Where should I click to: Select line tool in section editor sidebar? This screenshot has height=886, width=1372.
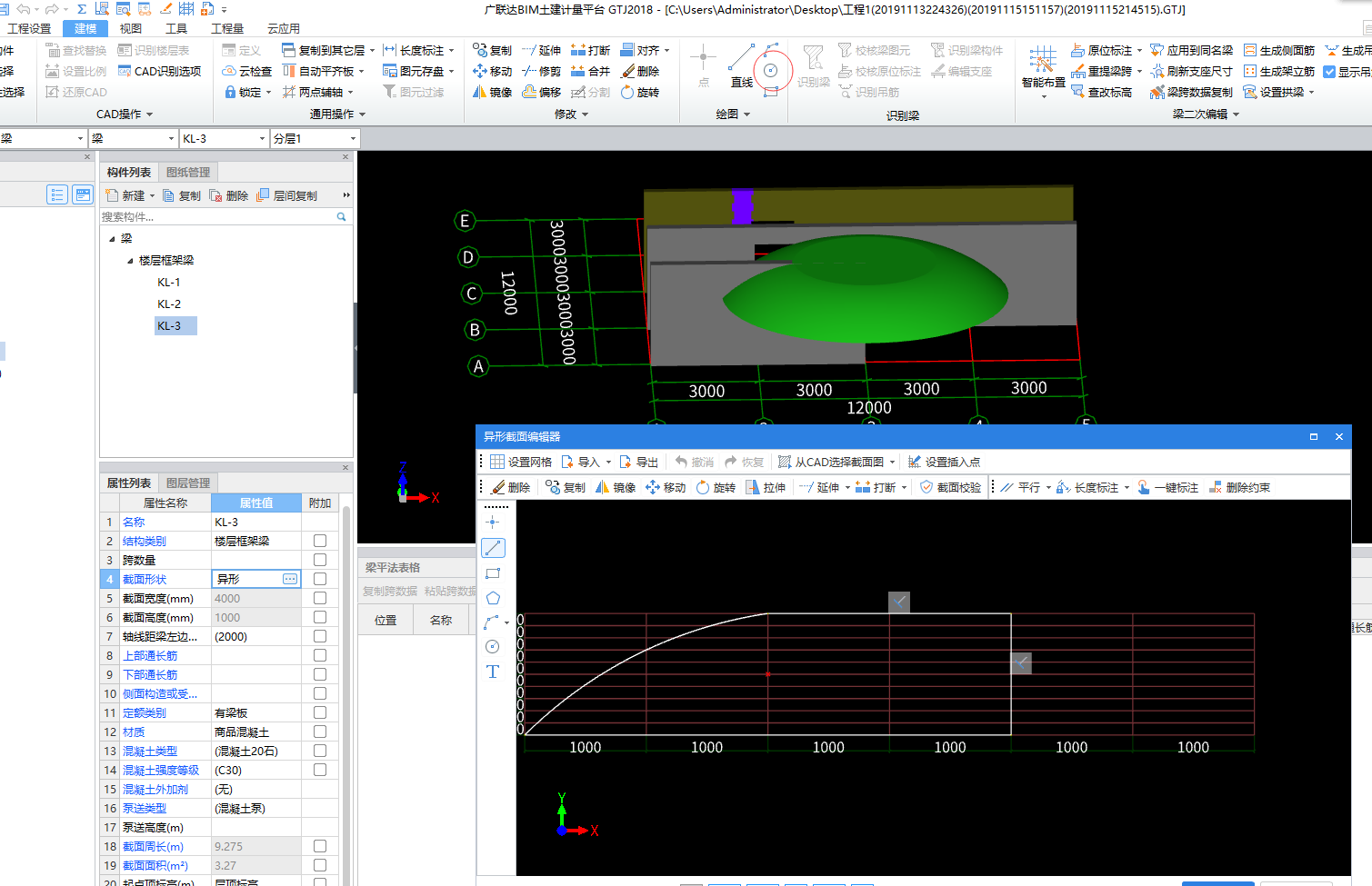(x=493, y=548)
